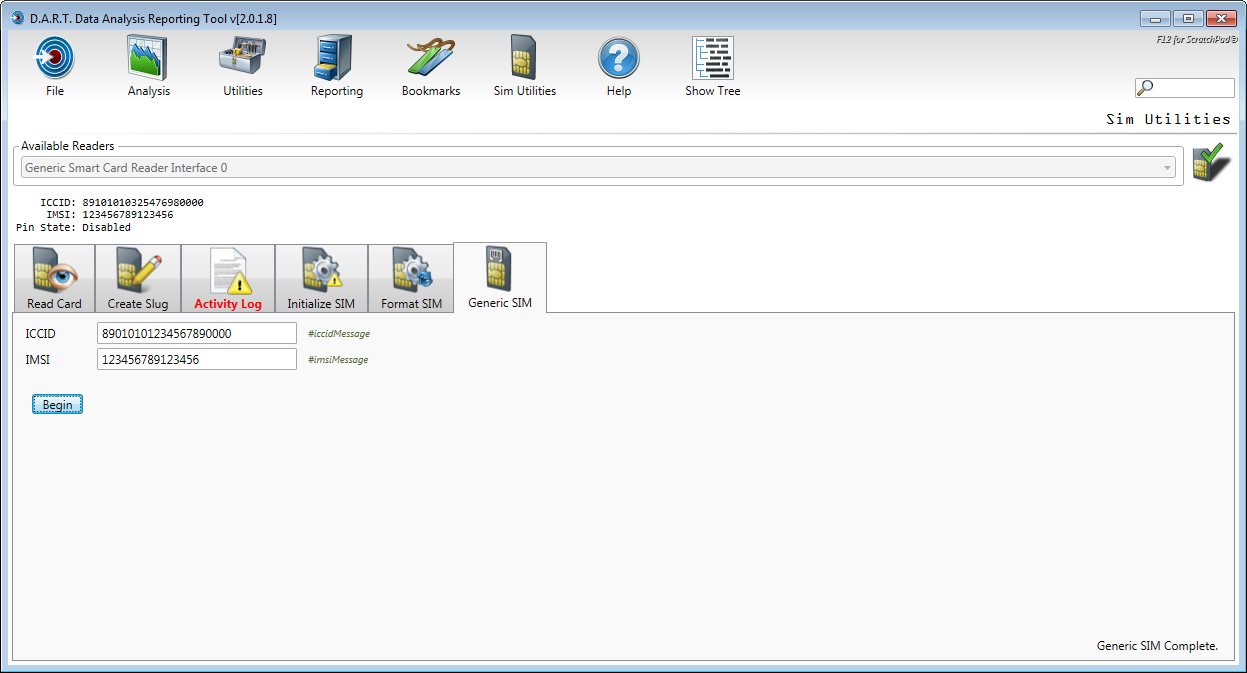1247x673 pixels.
Task: Close the D.A.R.T. window
Action: (x=1222, y=18)
